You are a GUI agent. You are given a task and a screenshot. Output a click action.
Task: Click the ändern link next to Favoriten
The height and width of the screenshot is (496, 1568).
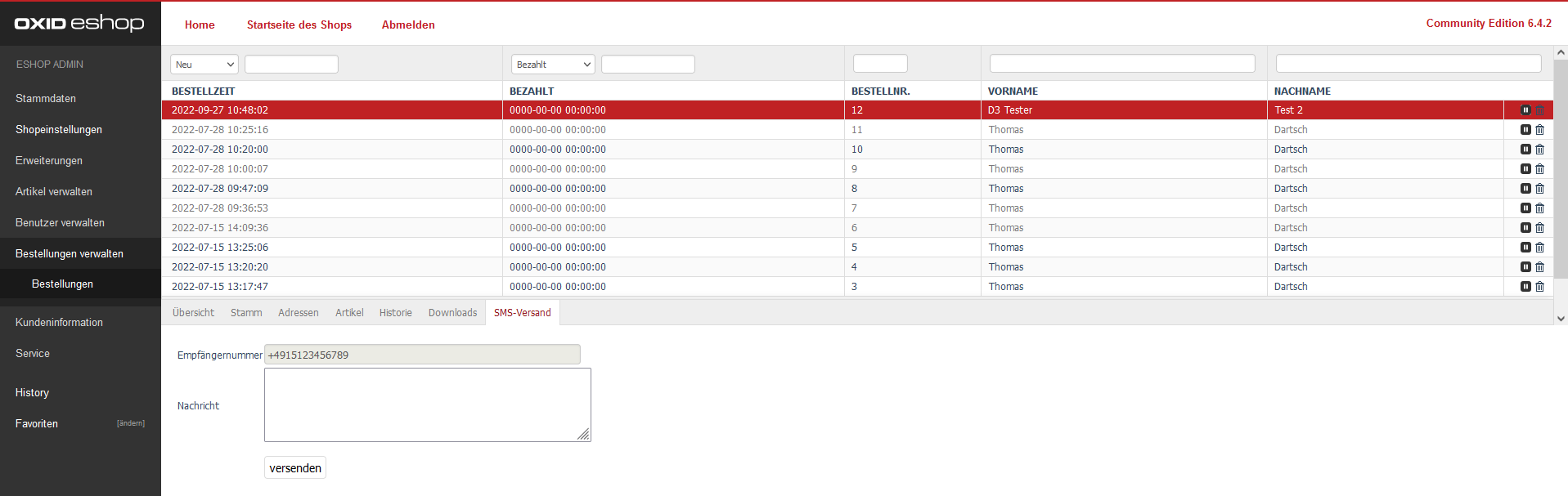(x=131, y=423)
